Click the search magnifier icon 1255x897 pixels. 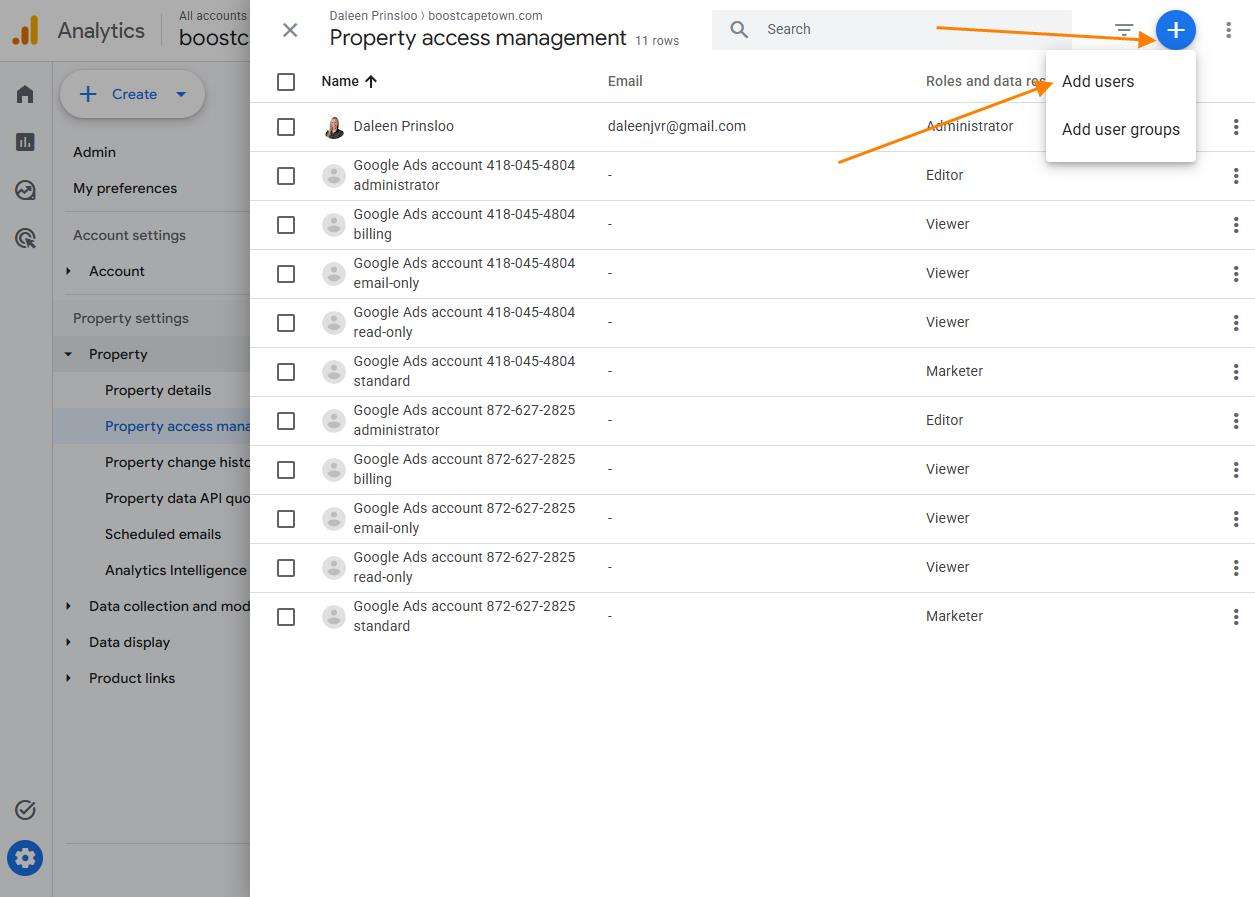[739, 30]
